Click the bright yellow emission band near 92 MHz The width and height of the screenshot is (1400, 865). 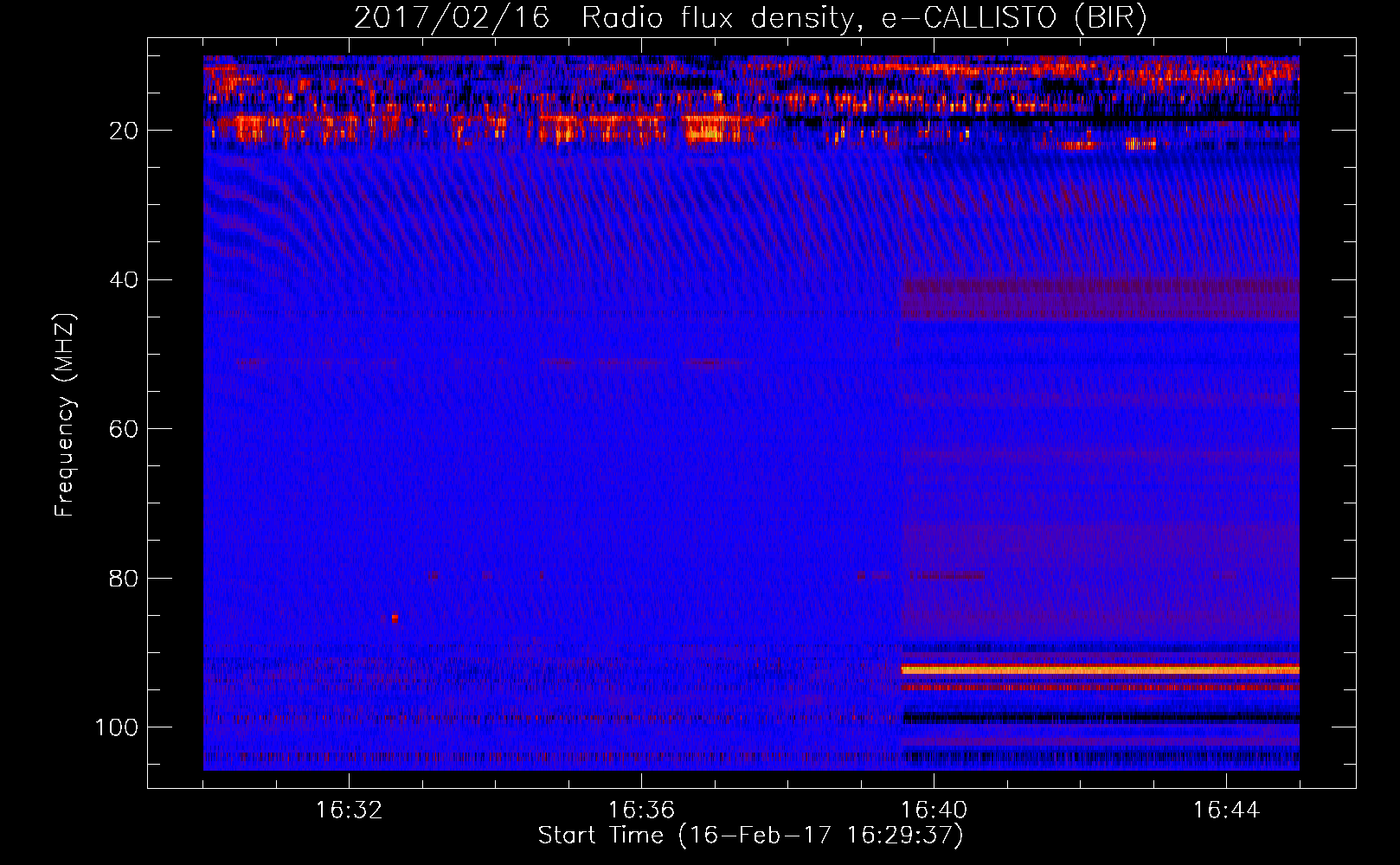tap(1100, 670)
